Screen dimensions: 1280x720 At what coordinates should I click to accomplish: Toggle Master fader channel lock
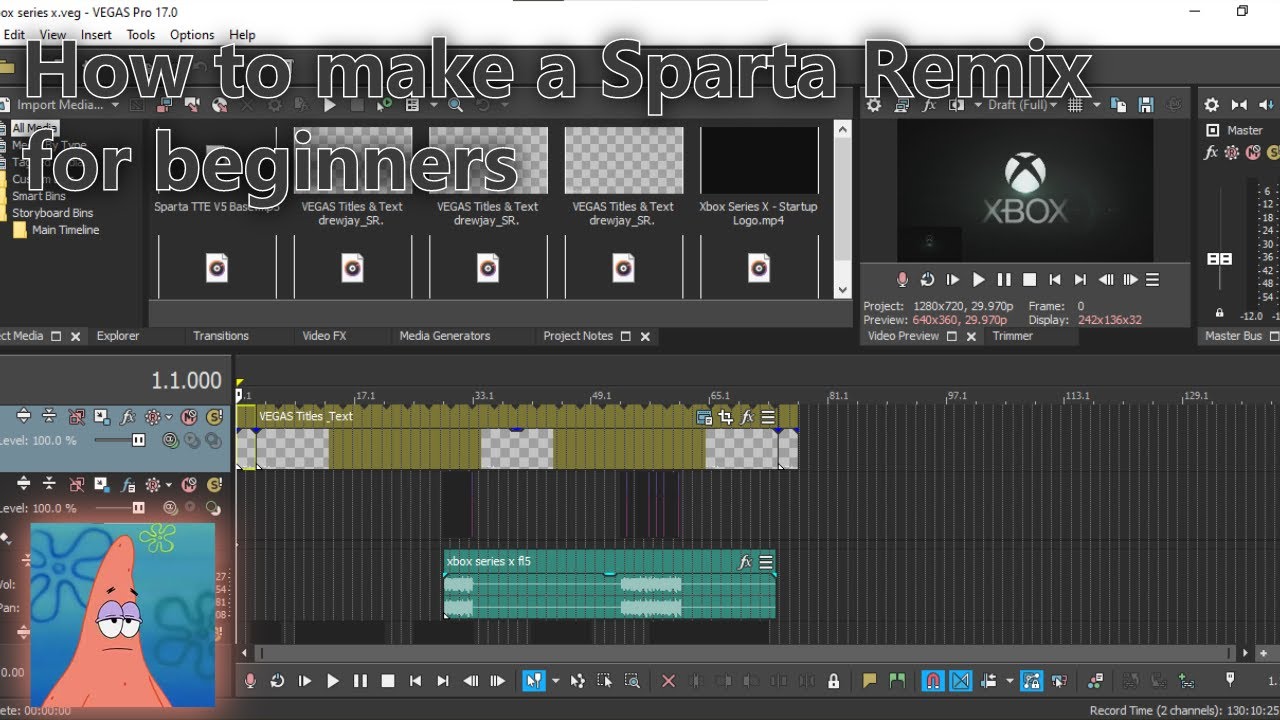click(1219, 313)
